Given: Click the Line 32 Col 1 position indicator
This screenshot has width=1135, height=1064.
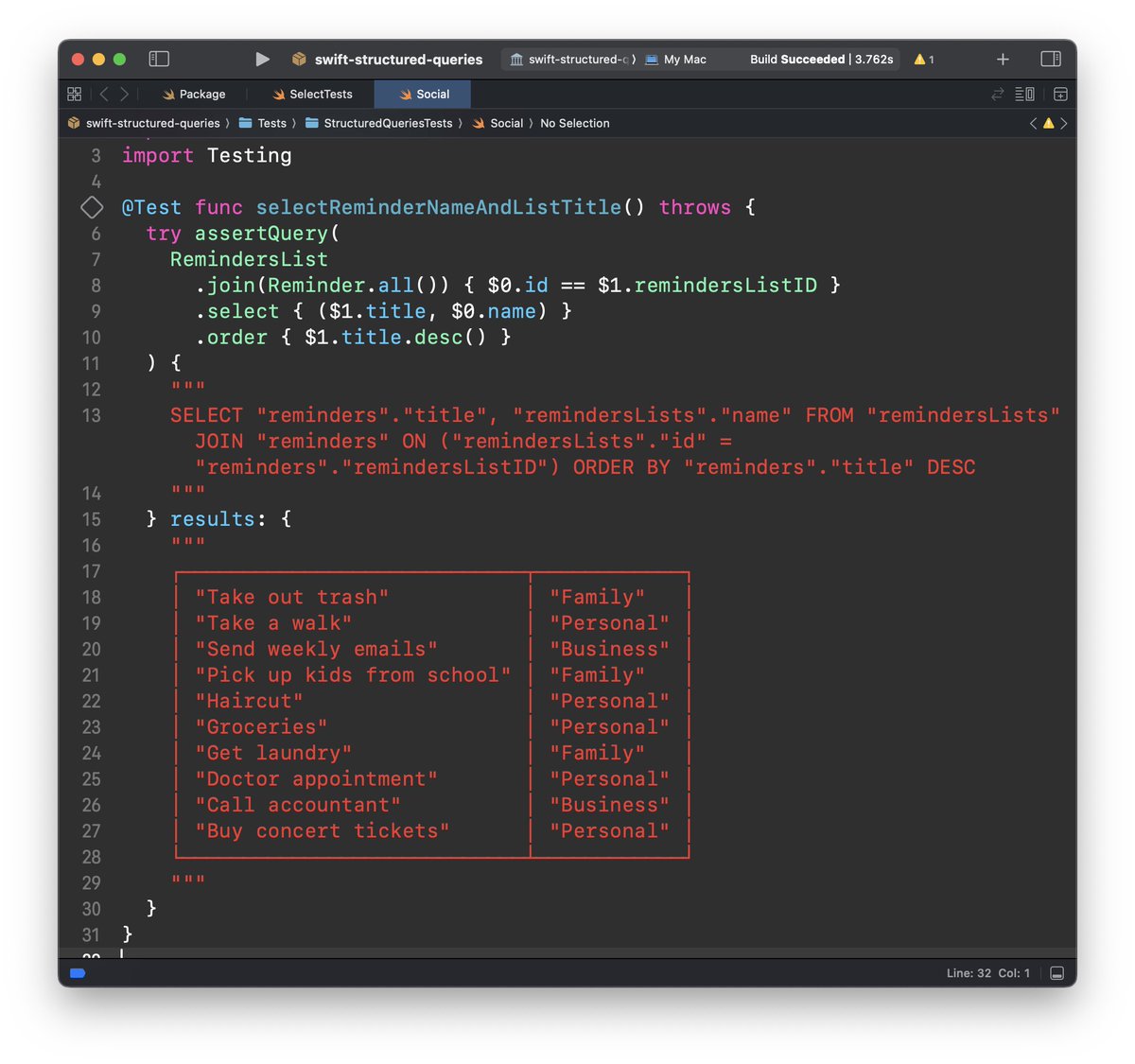Looking at the screenshot, I should tap(988, 973).
